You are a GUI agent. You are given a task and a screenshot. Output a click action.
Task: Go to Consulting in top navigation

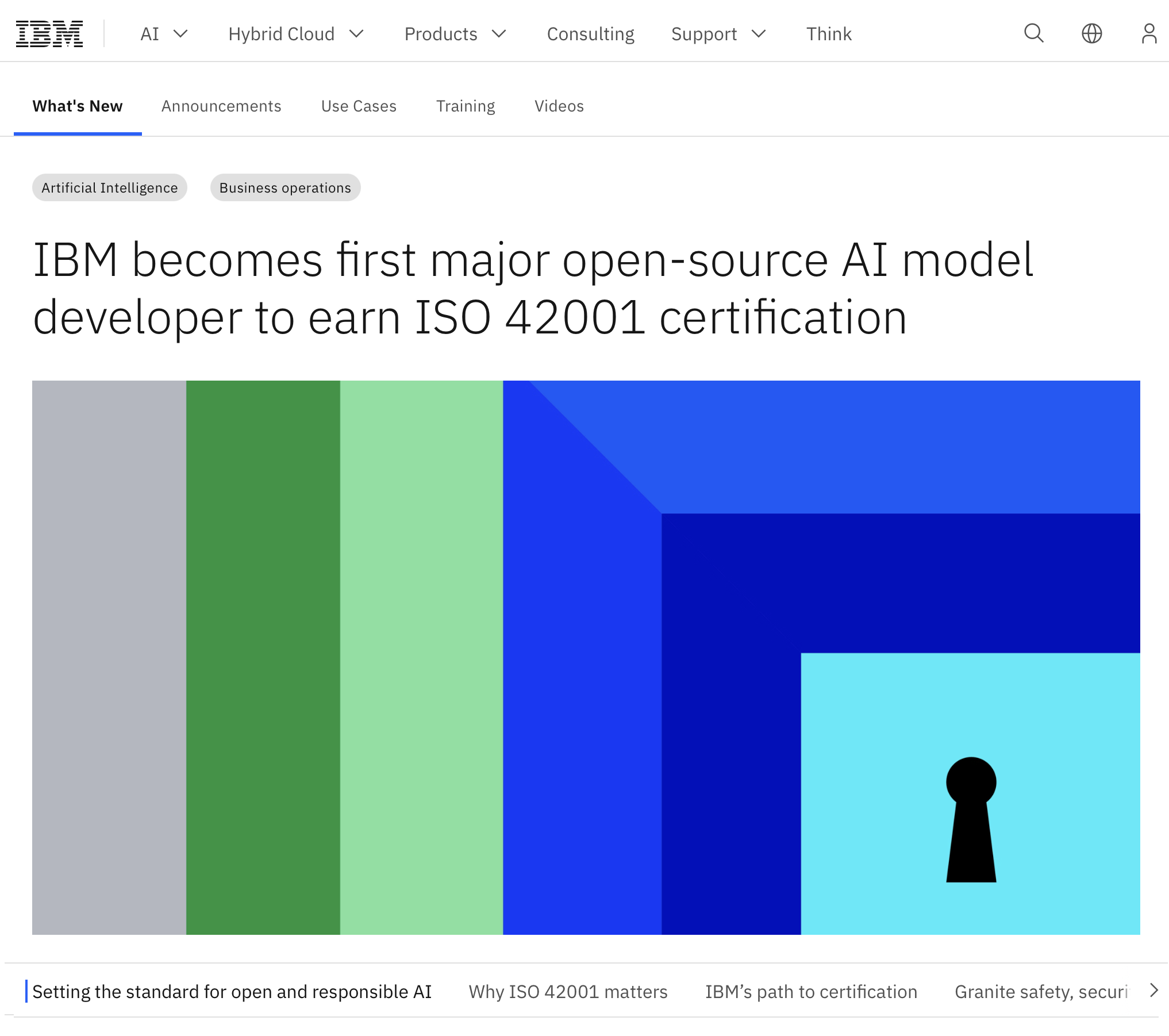pyautogui.click(x=590, y=34)
